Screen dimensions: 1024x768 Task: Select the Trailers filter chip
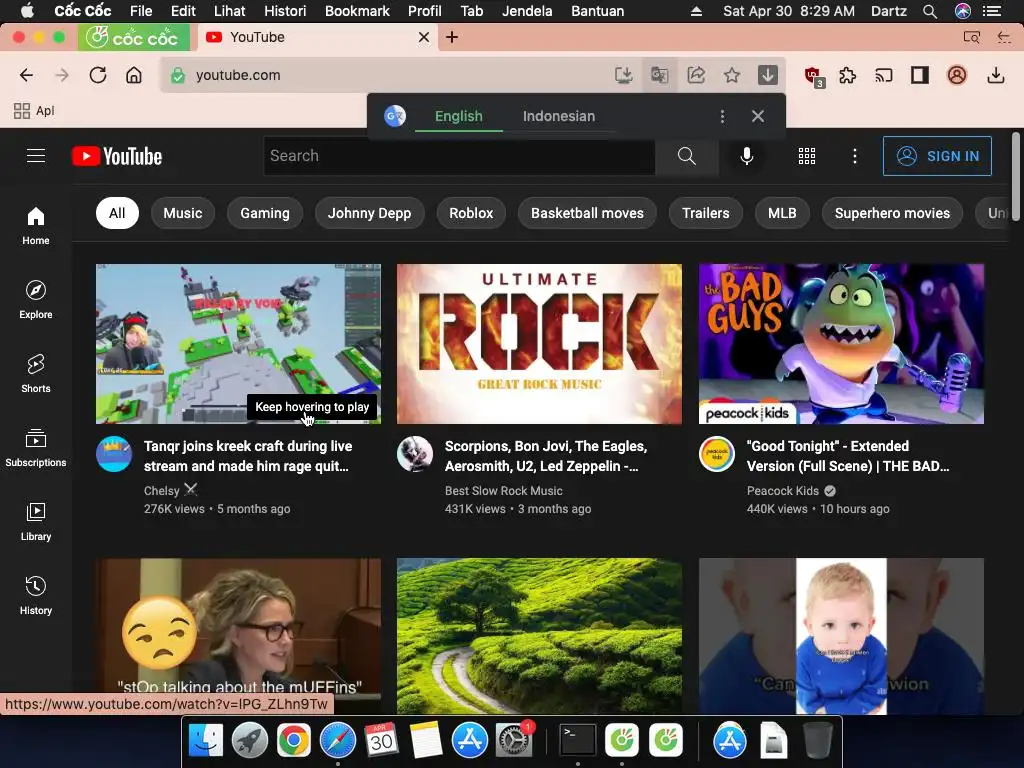705,213
